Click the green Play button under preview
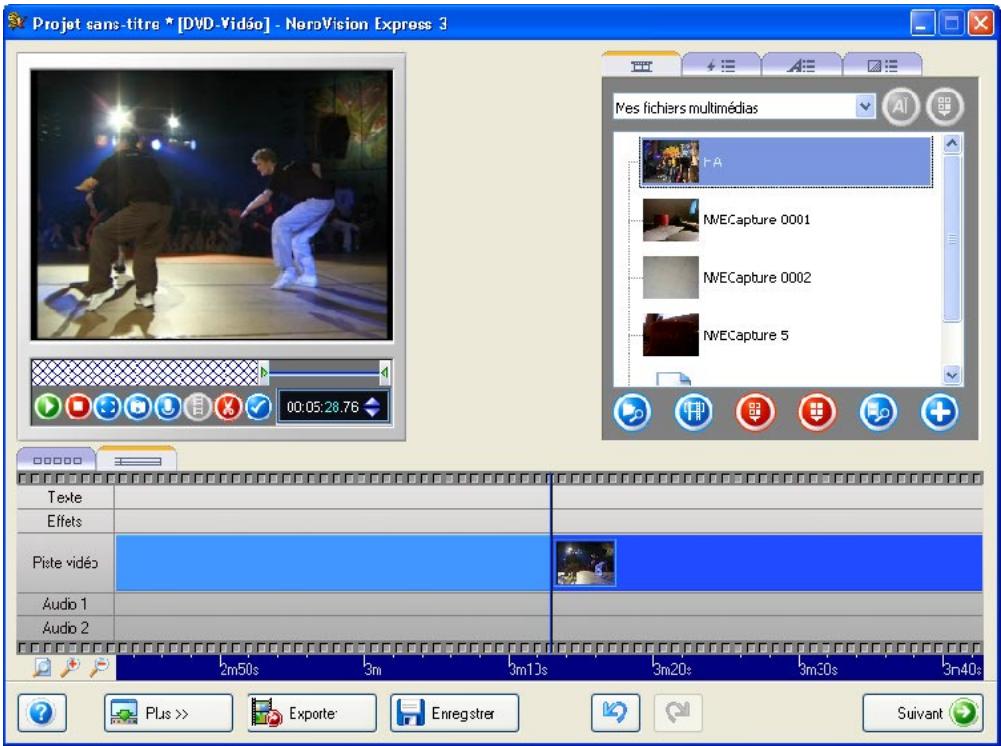Image resolution: width=1001 pixels, height=746 pixels. 47,407
